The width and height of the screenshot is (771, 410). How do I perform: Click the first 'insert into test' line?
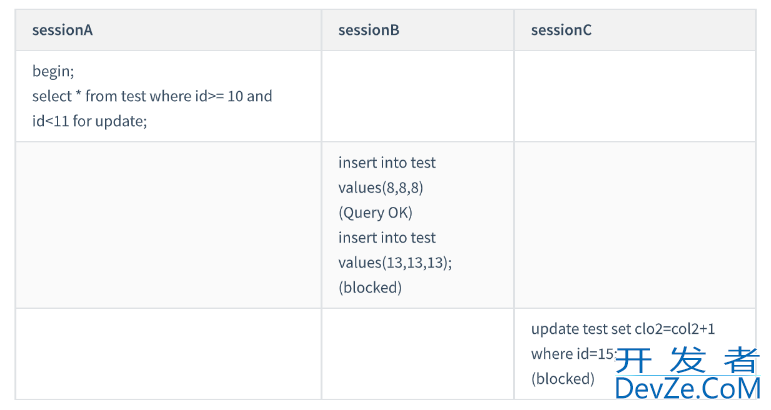click(x=387, y=163)
